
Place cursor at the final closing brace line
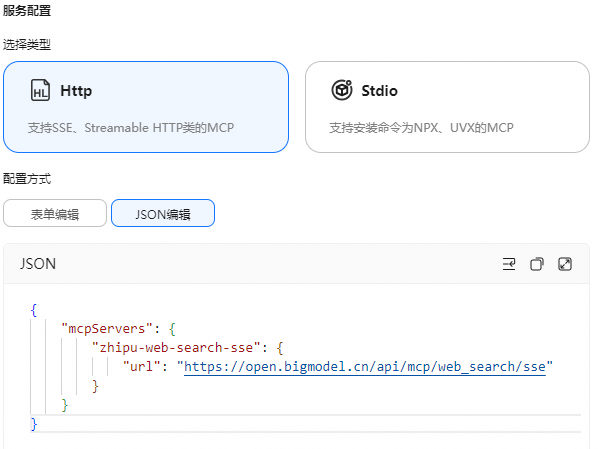click(305, 424)
